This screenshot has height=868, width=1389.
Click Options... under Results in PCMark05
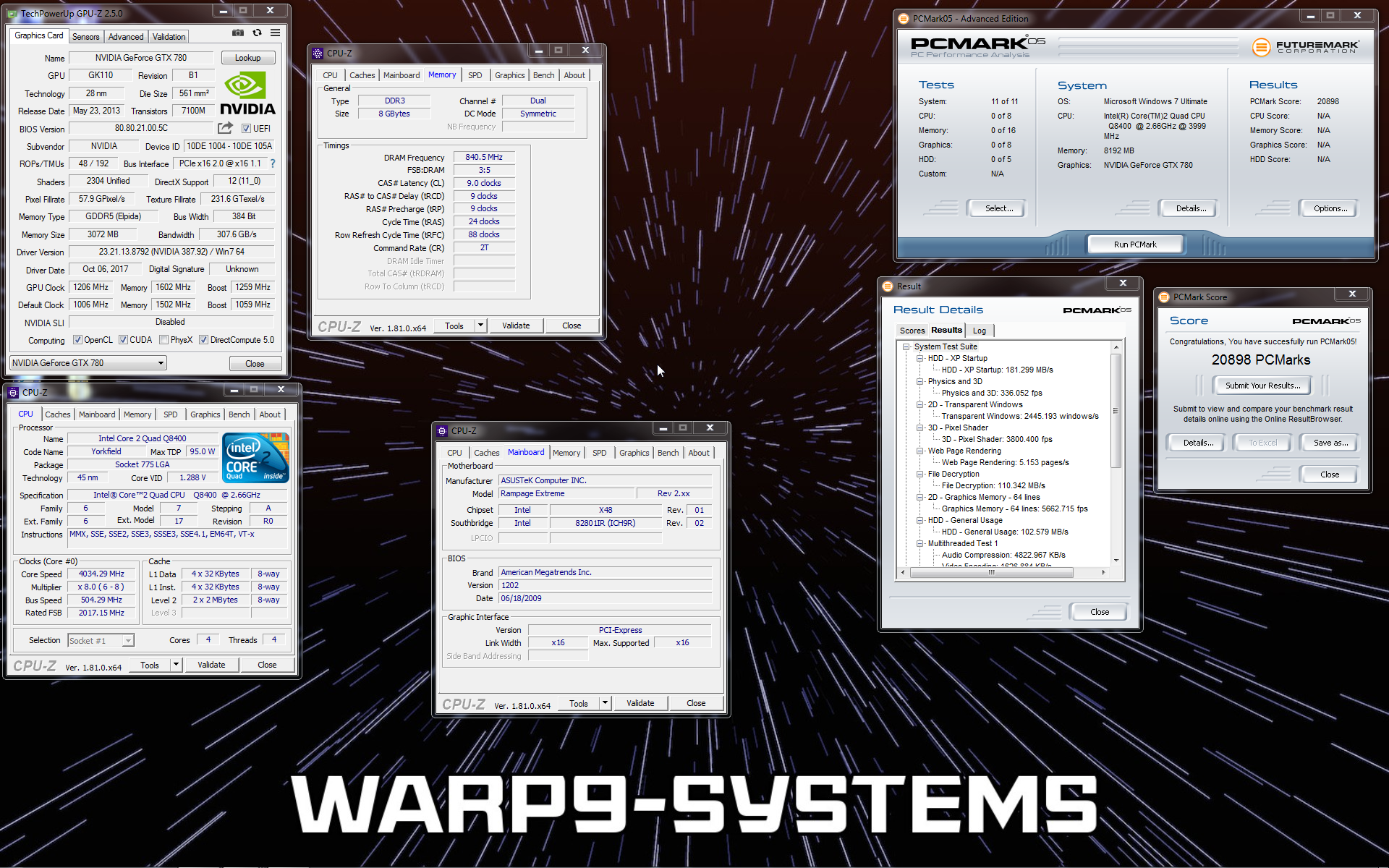click(1330, 208)
